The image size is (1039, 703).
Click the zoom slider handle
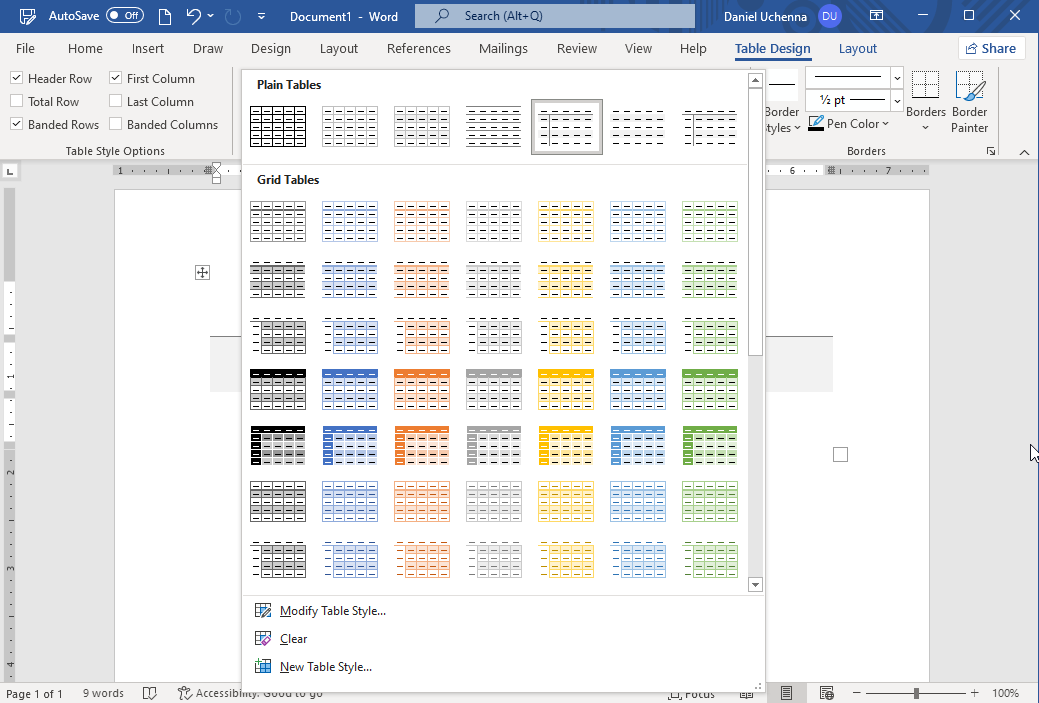point(916,693)
